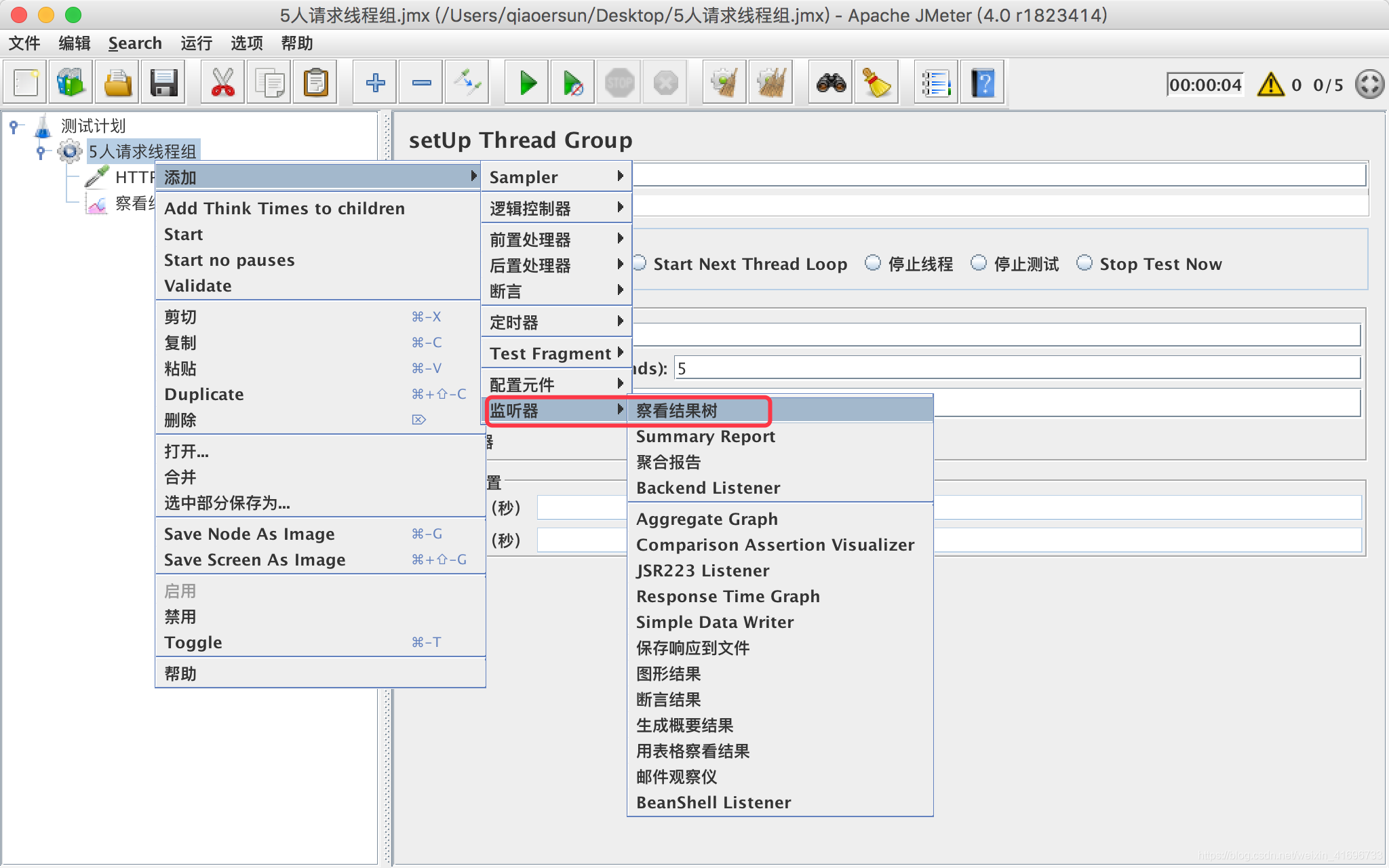Expand the Sampler submenu
This screenshot has height=868, width=1389.
coord(556,177)
